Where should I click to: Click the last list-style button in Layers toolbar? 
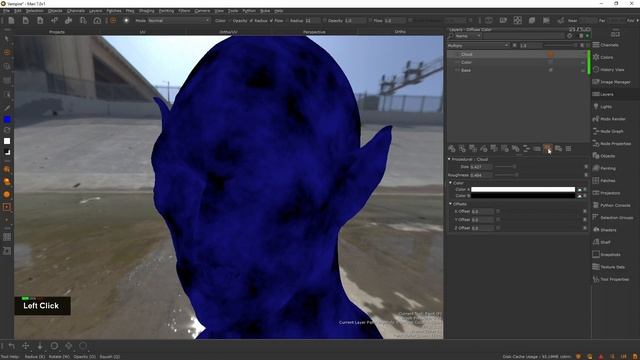[x=569, y=149]
